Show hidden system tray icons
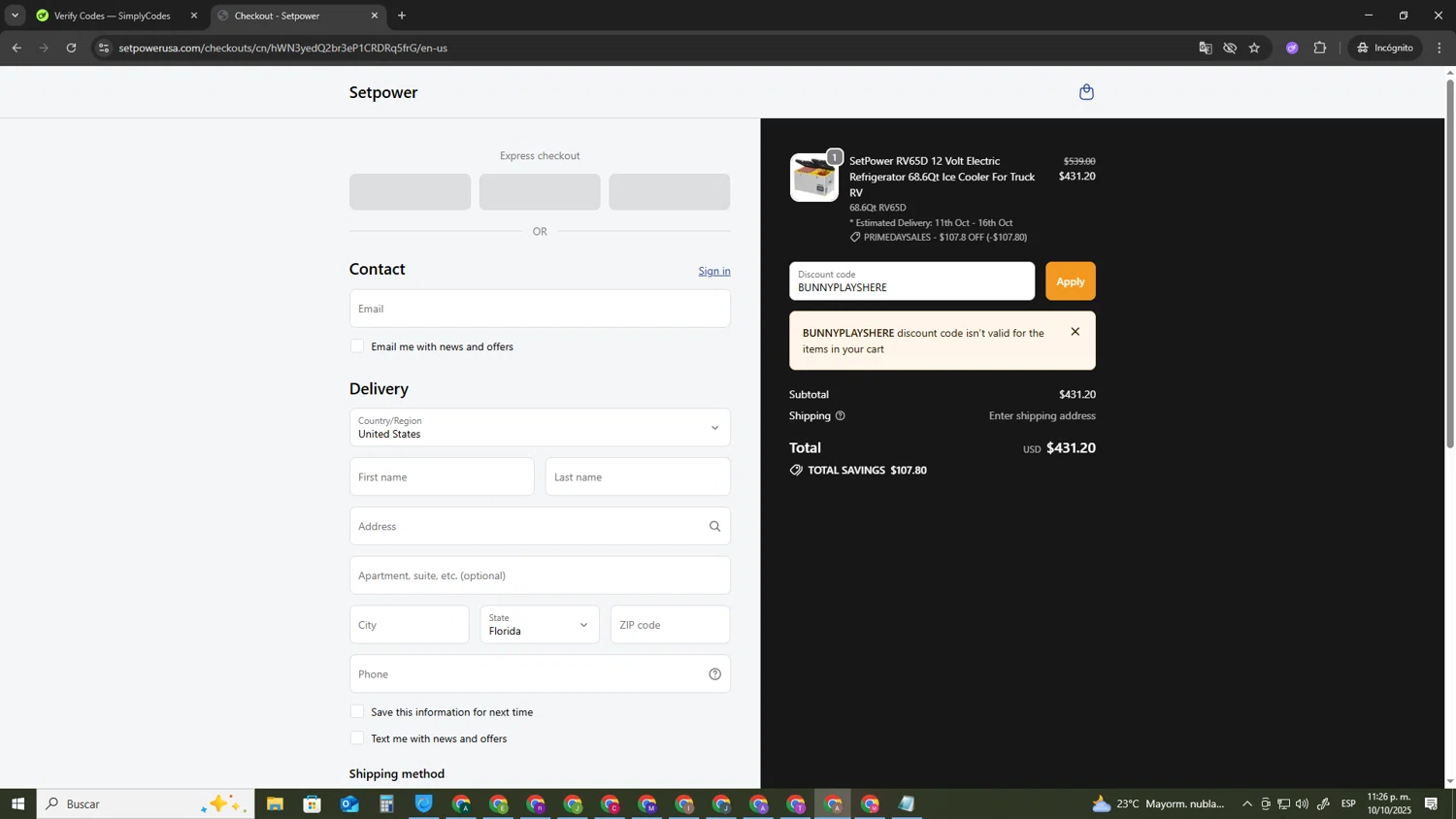This screenshot has width=1456, height=819. coord(1247,803)
